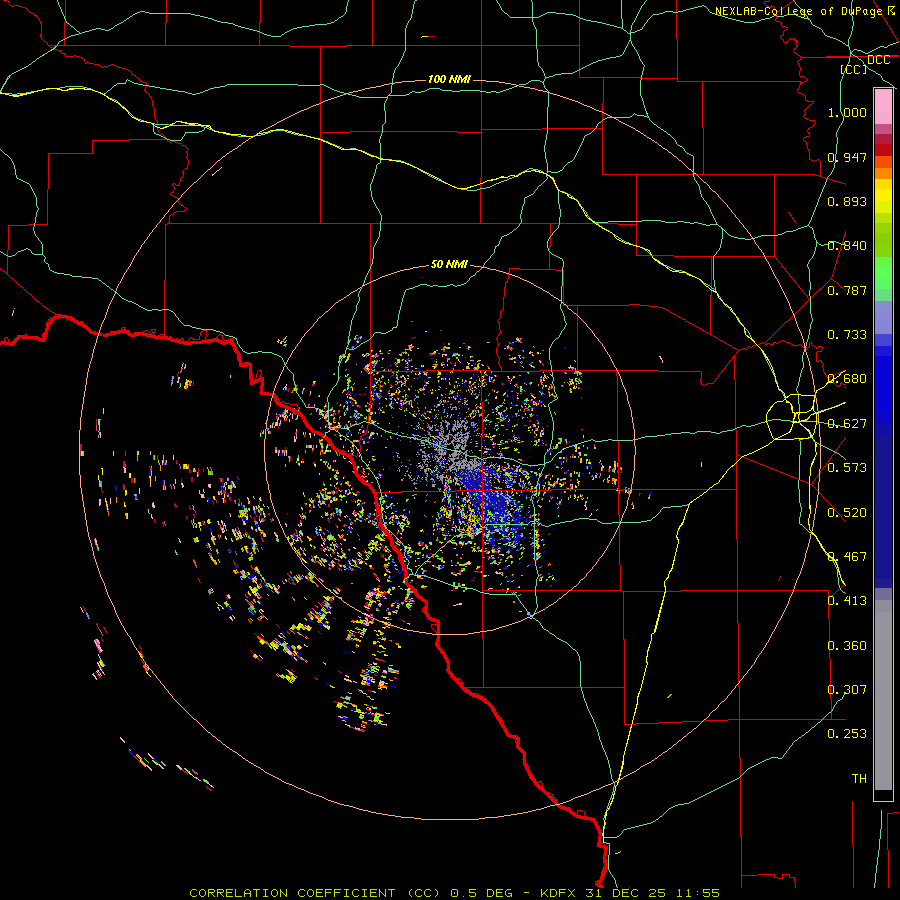Click the 0.253 legend value
This screenshot has width=900, height=900.
pos(847,734)
